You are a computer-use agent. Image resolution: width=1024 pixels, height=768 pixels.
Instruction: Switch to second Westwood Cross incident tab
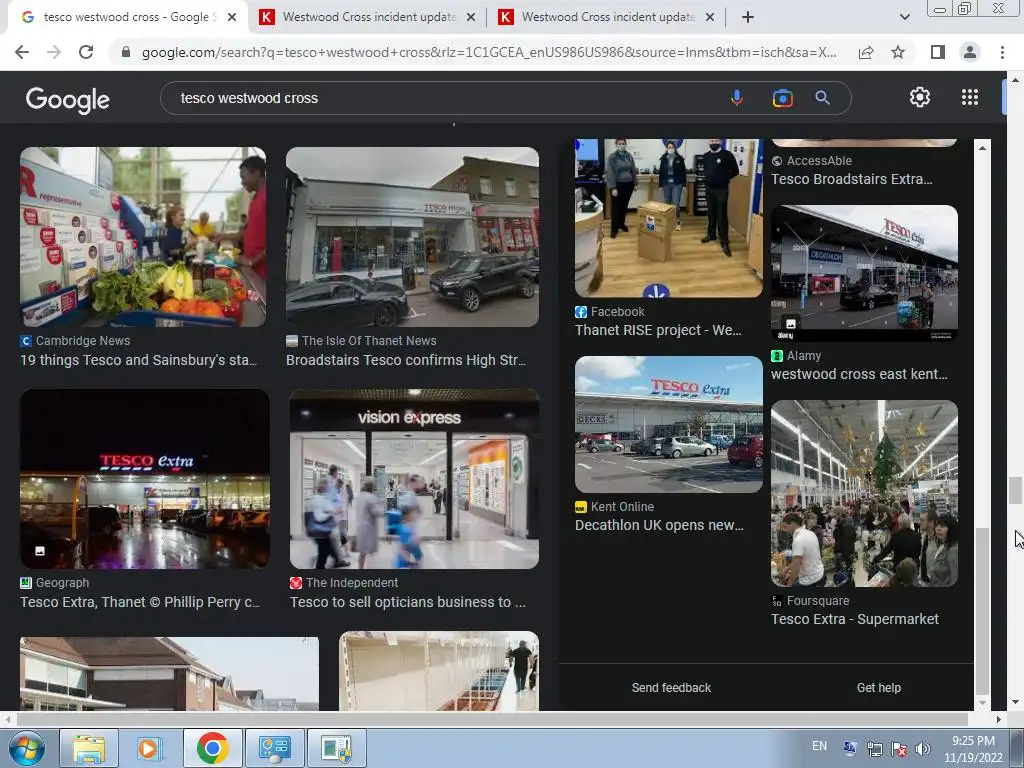[368, 17]
